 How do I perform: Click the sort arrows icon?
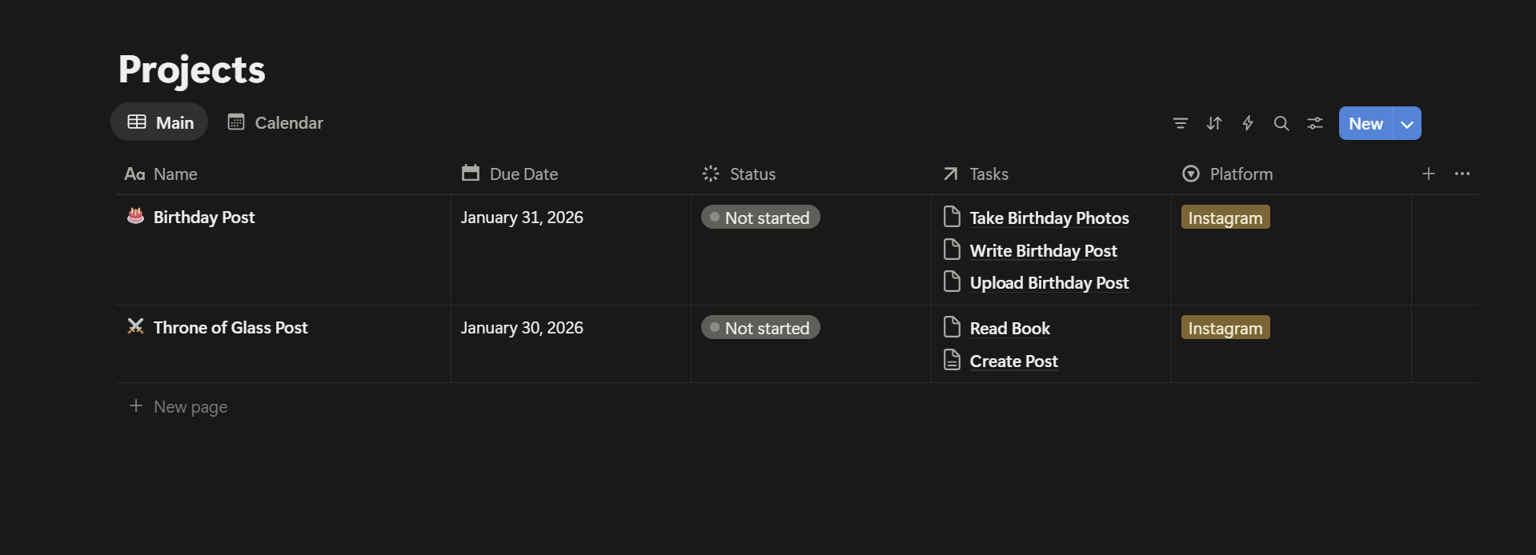coord(1214,123)
